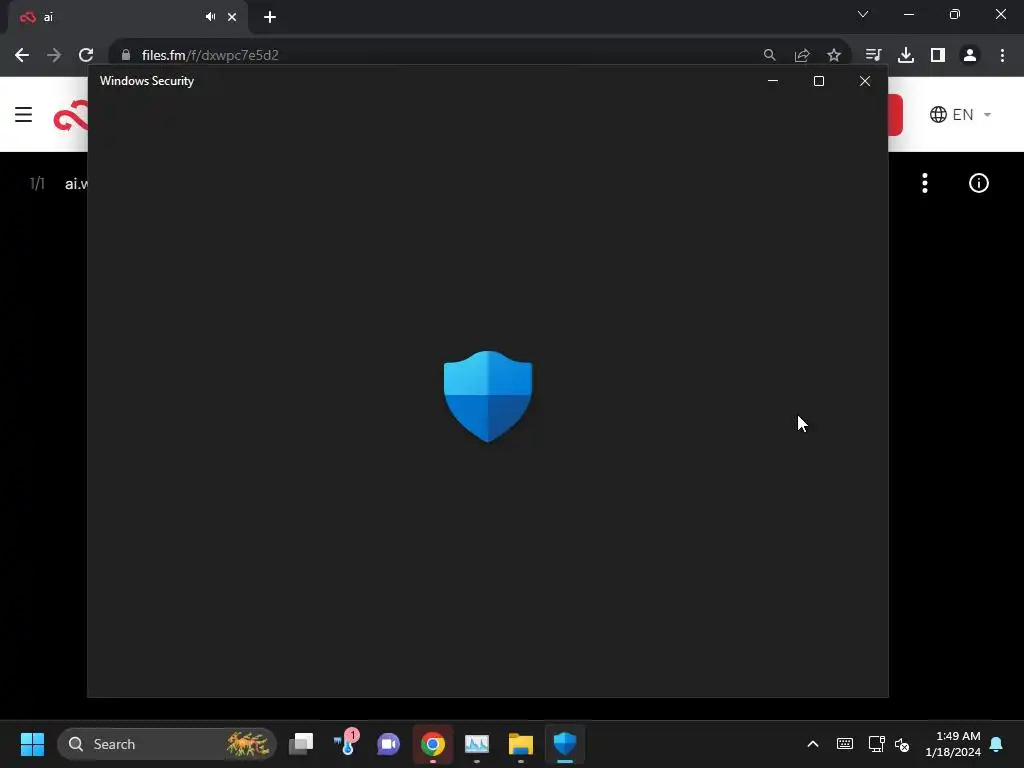Click the zoom magnifier in address bar
Viewport: 1024px width, 768px height.
pos(769,56)
